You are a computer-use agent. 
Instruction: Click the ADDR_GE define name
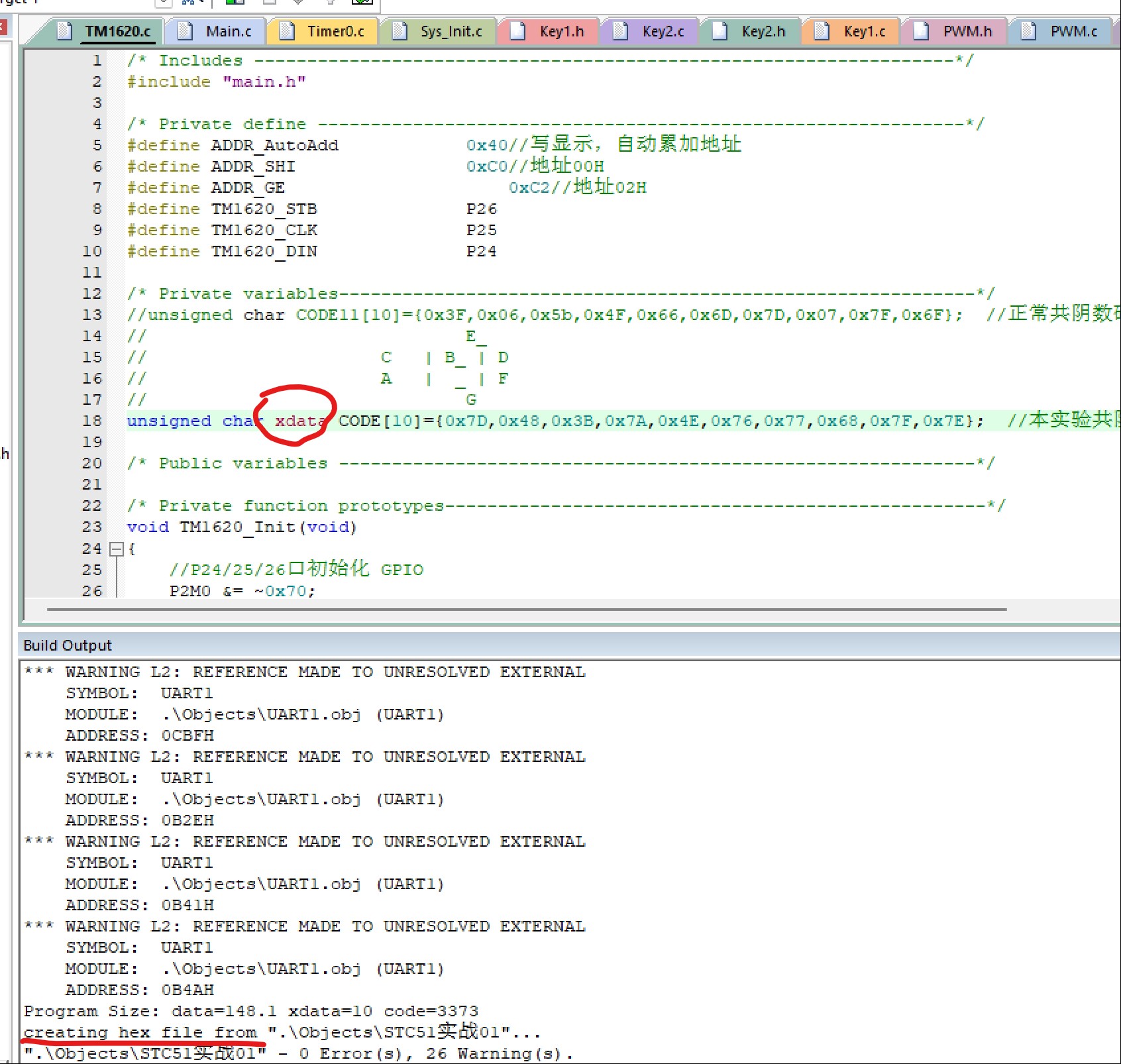click(x=248, y=187)
